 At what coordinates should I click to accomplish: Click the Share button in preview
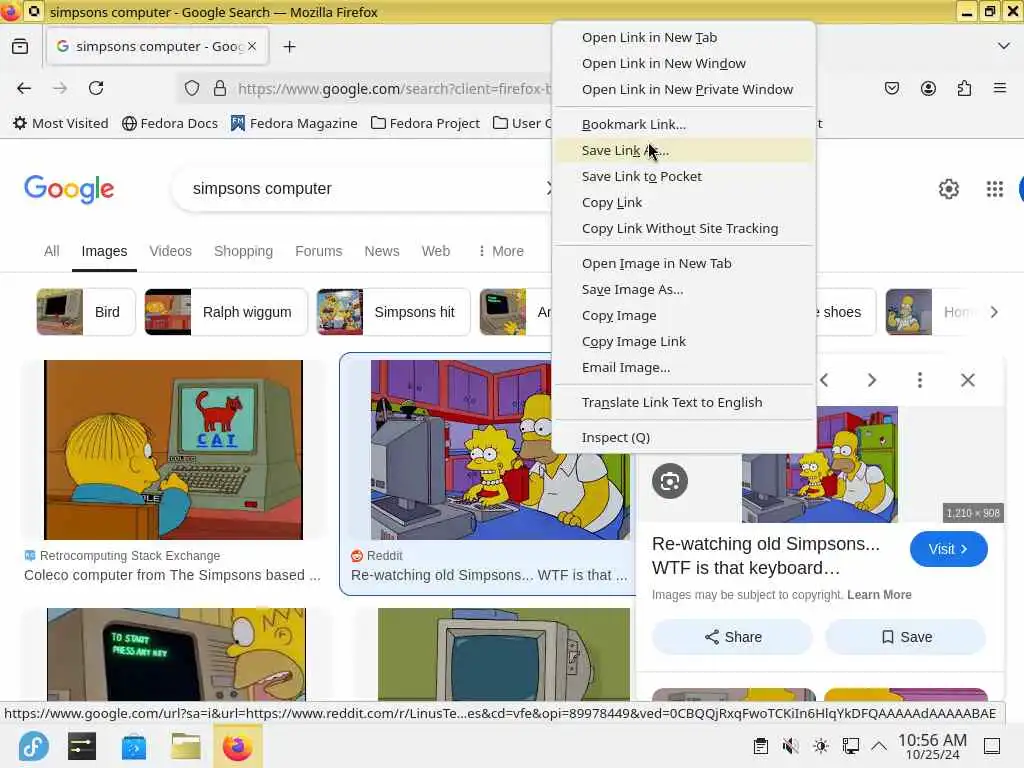click(733, 637)
